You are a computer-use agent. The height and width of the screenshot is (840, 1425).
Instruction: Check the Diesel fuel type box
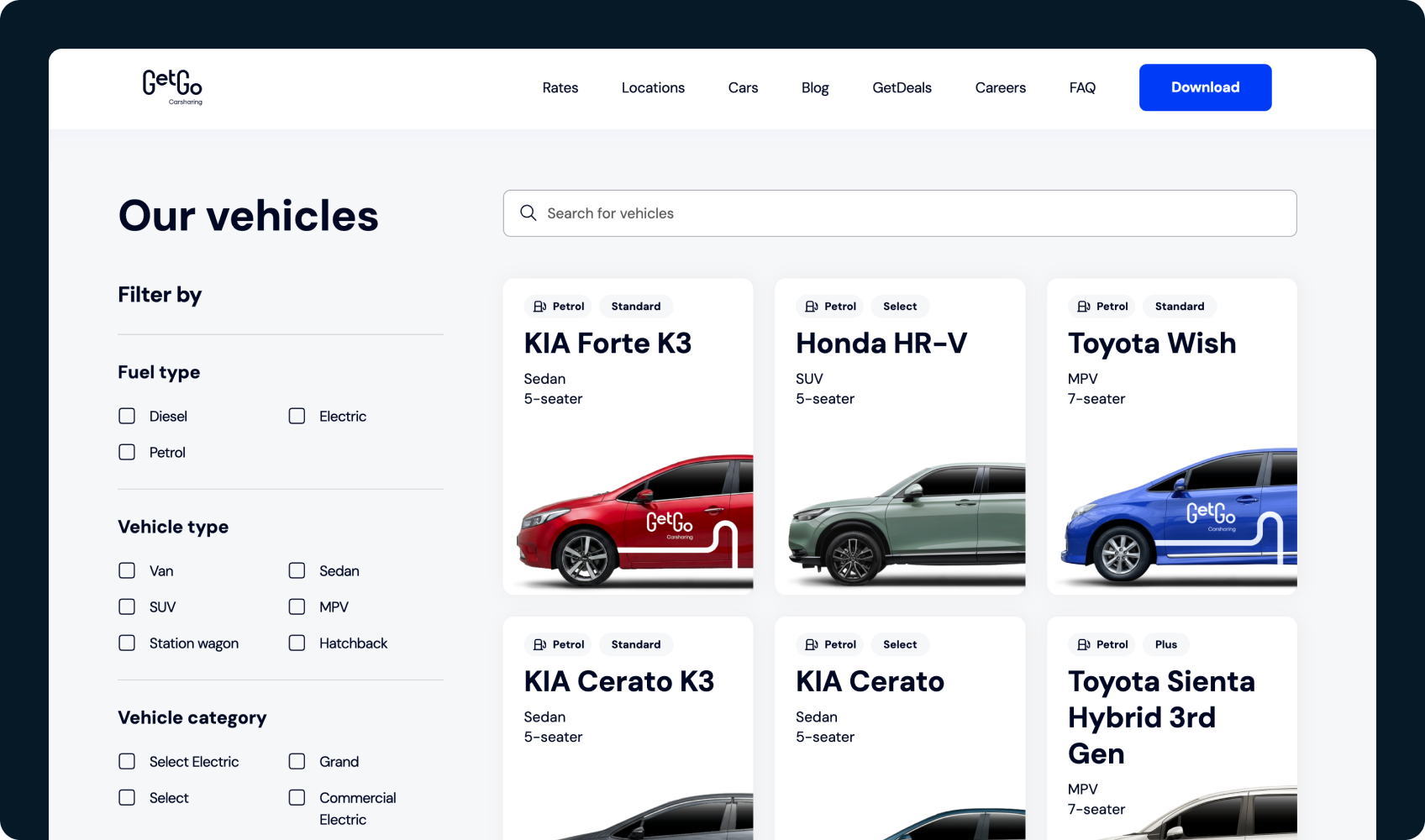point(127,416)
